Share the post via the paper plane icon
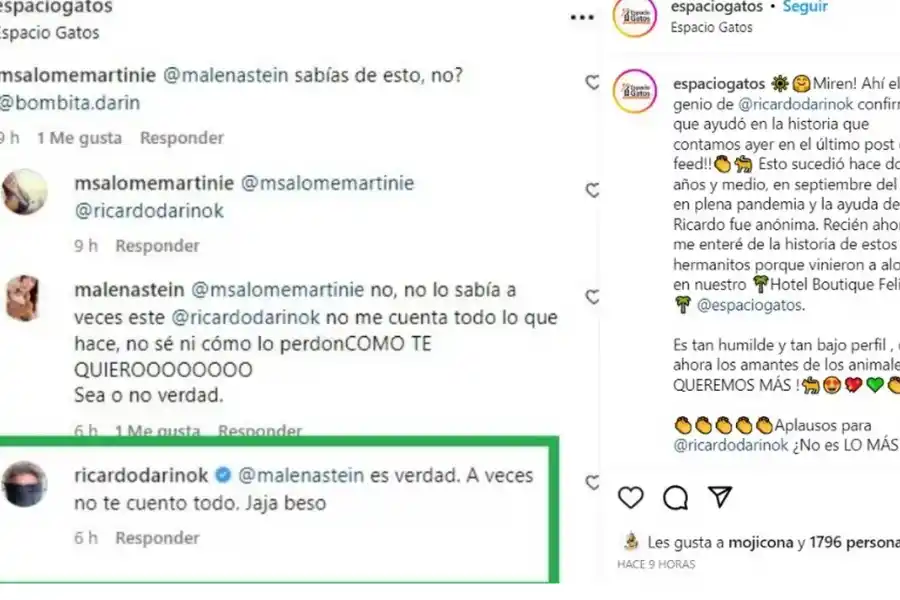Image resolution: width=900 pixels, height=600 pixels. pos(720,496)
